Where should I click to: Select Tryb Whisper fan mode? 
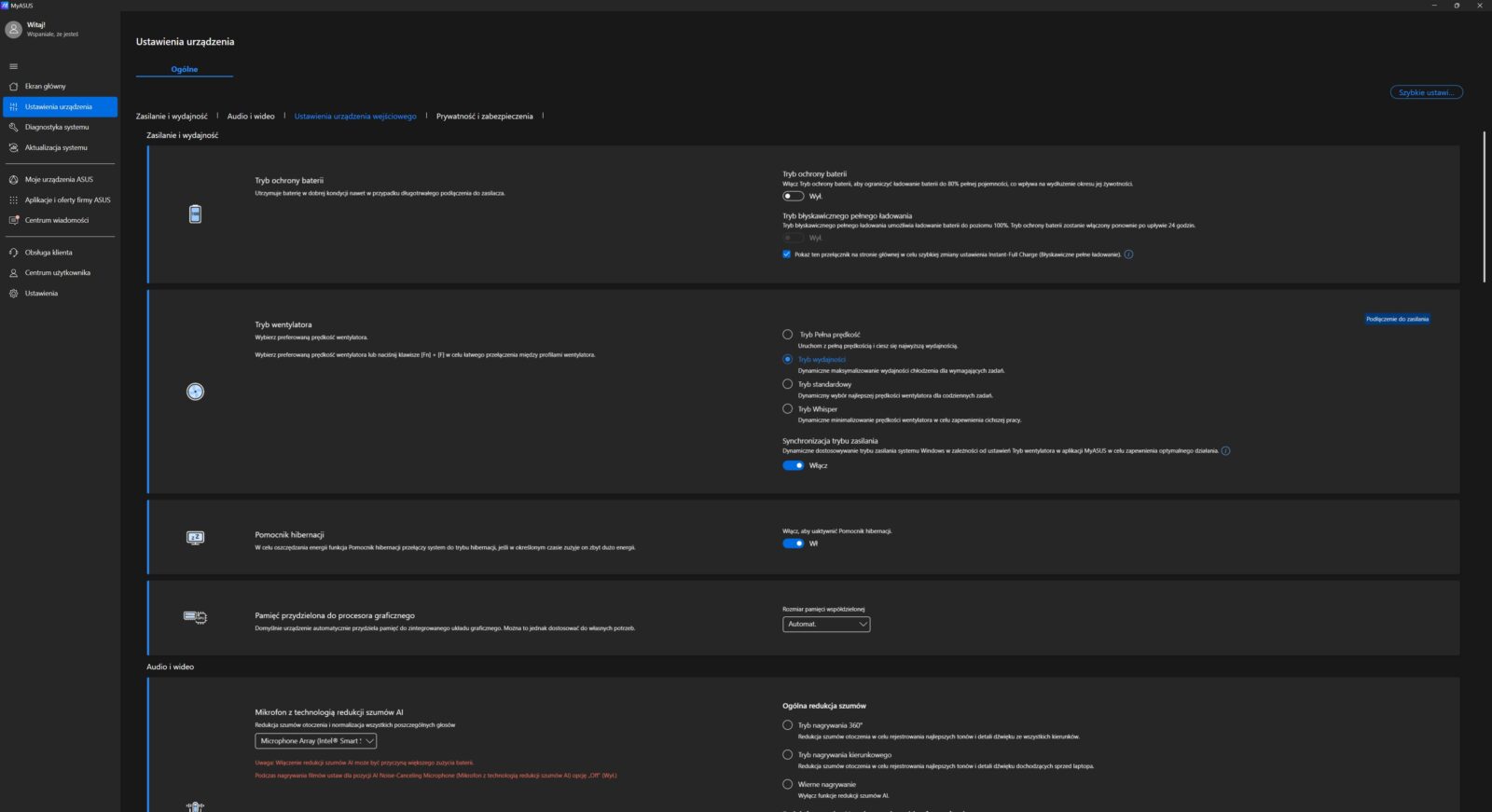(788, 409)
